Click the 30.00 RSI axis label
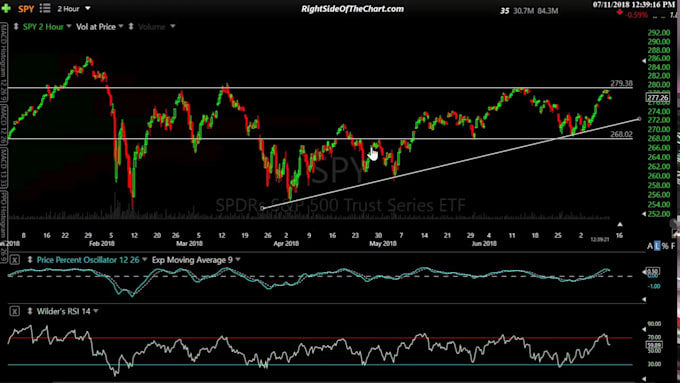The width and height of the screenshot is (680, 383). click(654, 363)
